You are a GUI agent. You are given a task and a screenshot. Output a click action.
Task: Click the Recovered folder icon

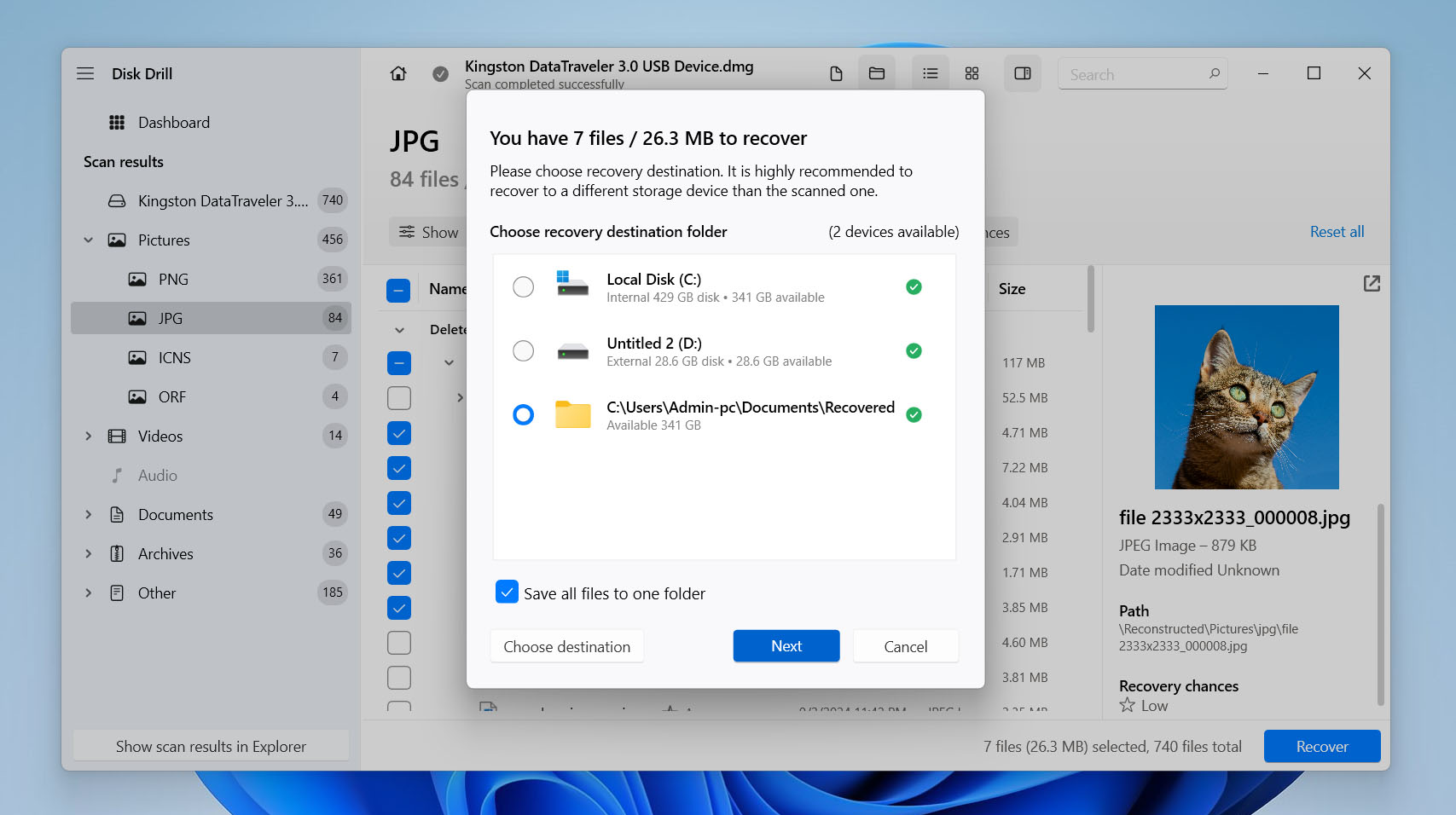pyautogui.click(x=572, y=414)
